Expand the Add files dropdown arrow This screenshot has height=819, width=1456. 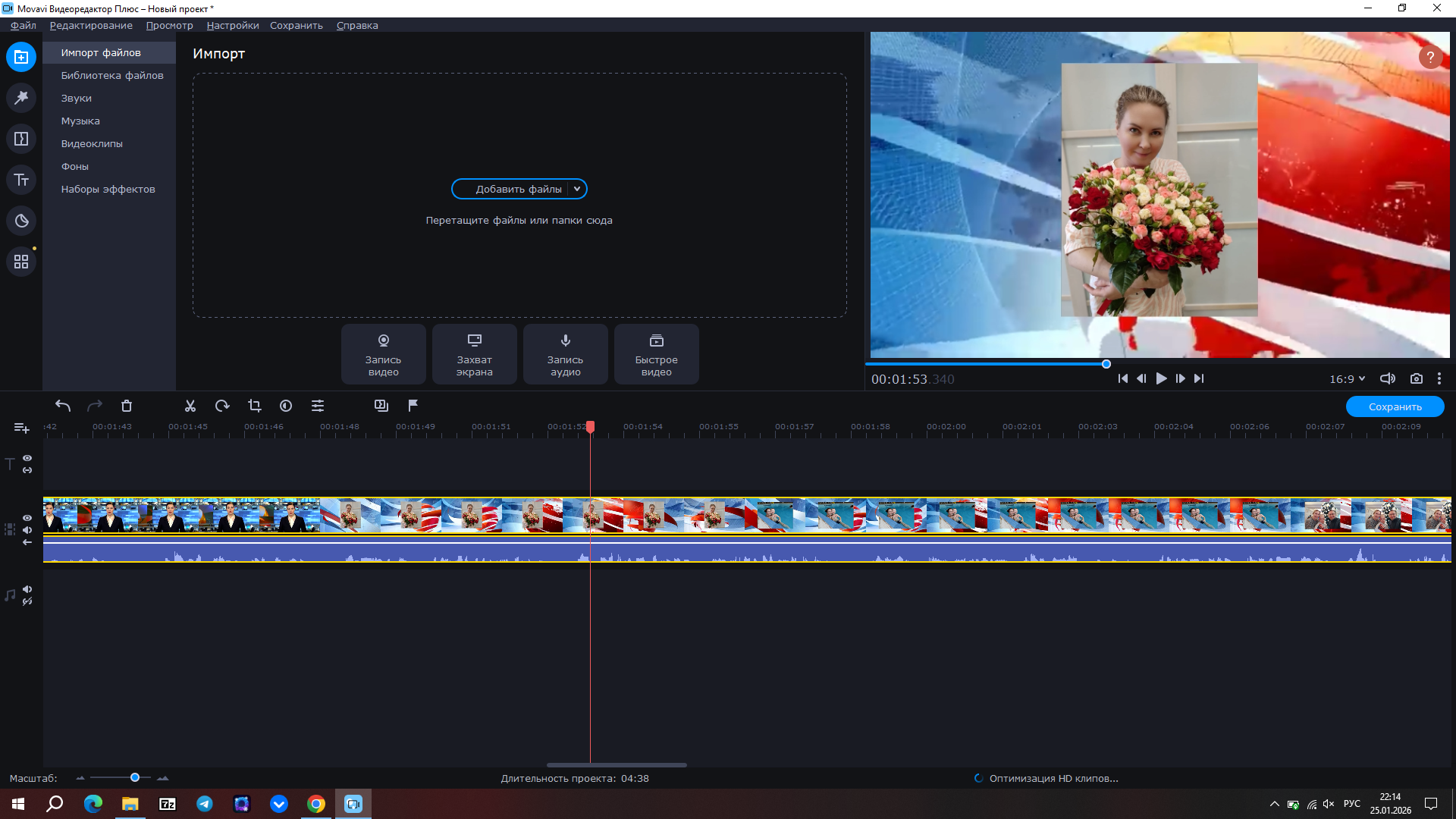click(x=577, y=189)
